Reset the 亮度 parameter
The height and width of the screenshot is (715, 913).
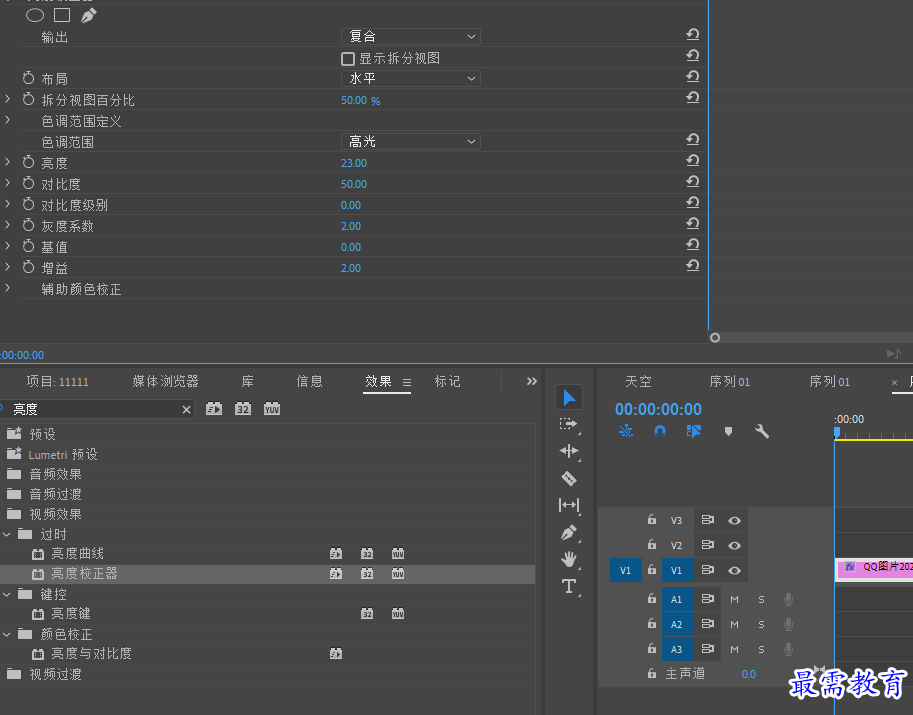(692, 161)
